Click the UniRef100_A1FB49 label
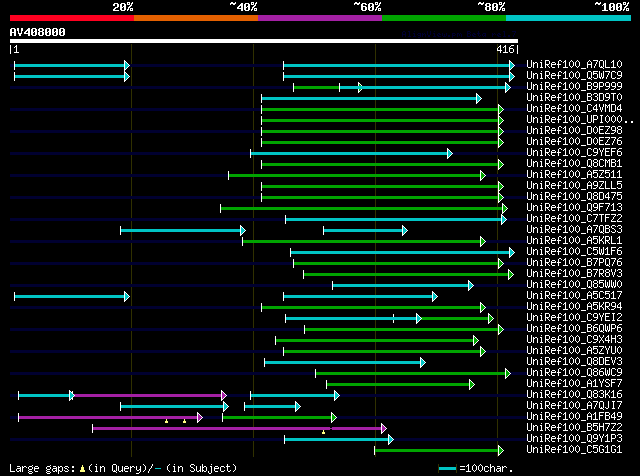Image resolution: width=640 pixels, height=476 pixels. 574,417
